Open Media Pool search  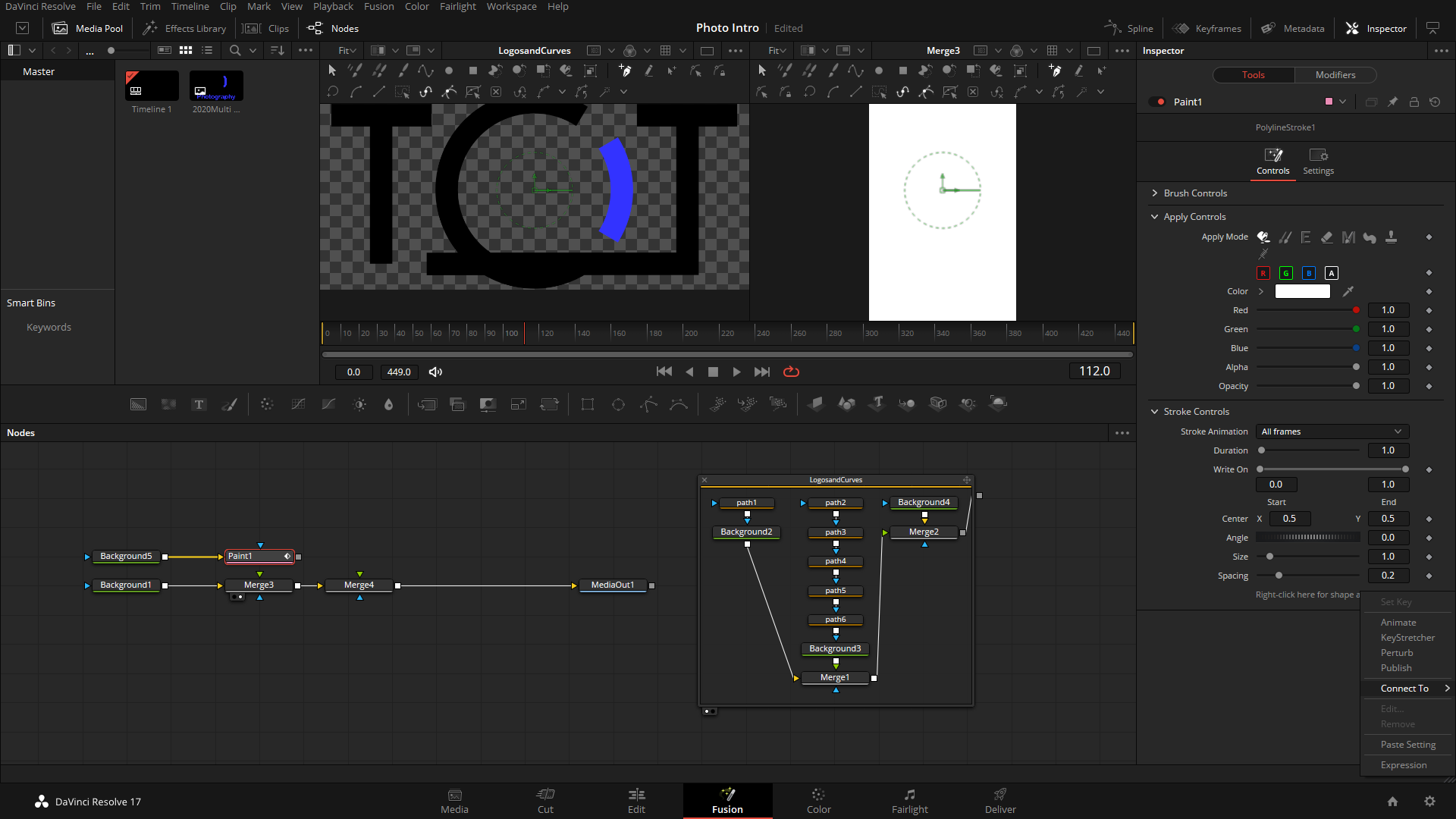click(x=235, y=50)
